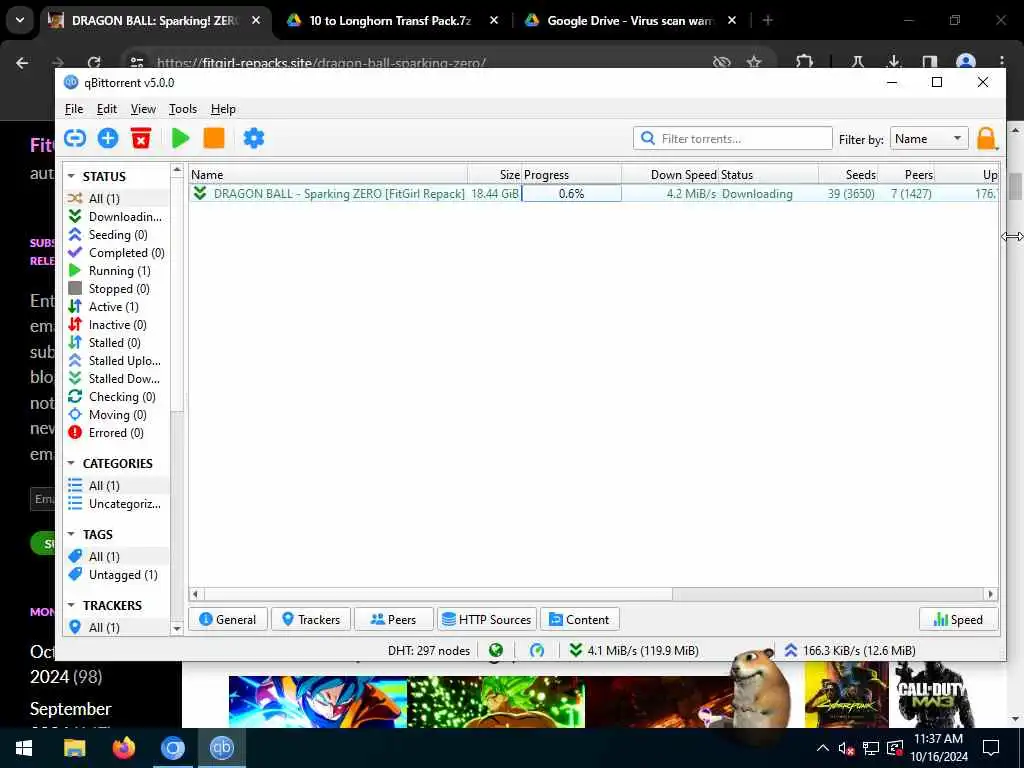This screenshot has width=1024, height=768.
Task: Click the green Start torrent play icon
Action: click(180, 138)
